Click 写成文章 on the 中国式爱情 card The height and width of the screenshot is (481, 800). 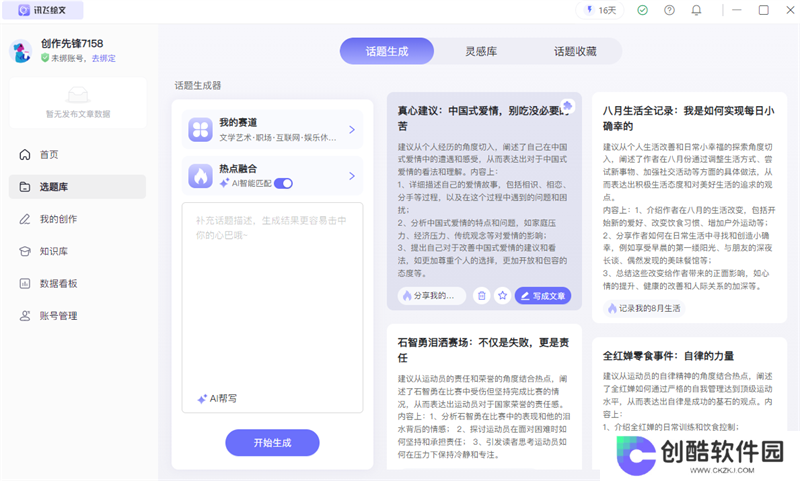[543, 296]
